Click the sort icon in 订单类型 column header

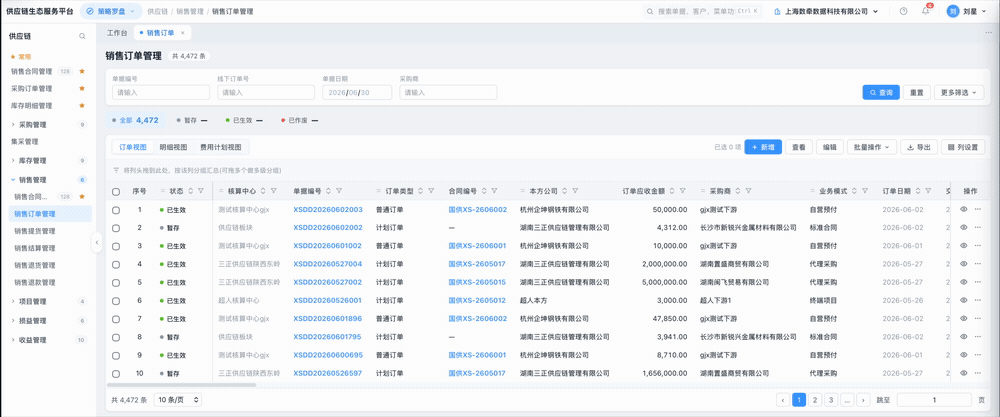coord(421,191)
